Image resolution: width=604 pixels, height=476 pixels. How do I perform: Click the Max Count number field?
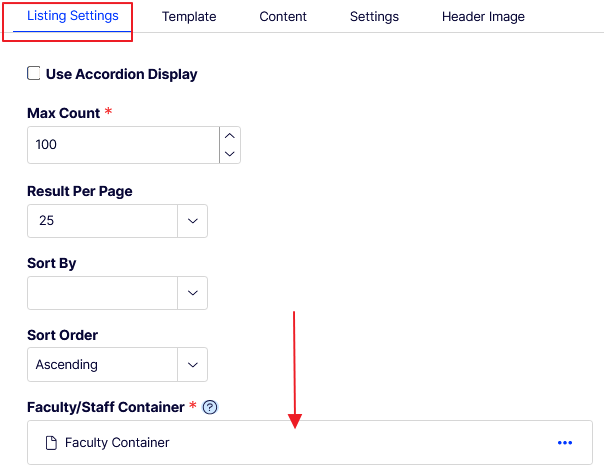123,144
